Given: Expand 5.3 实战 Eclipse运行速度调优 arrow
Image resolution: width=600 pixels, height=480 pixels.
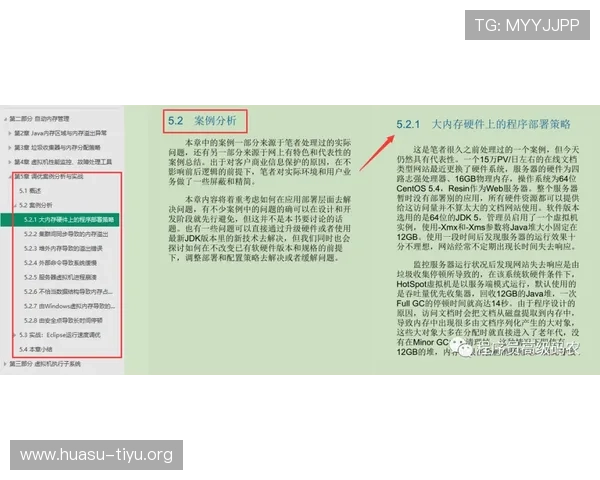Looking at the screenshot, I should [x=15, y=335].
